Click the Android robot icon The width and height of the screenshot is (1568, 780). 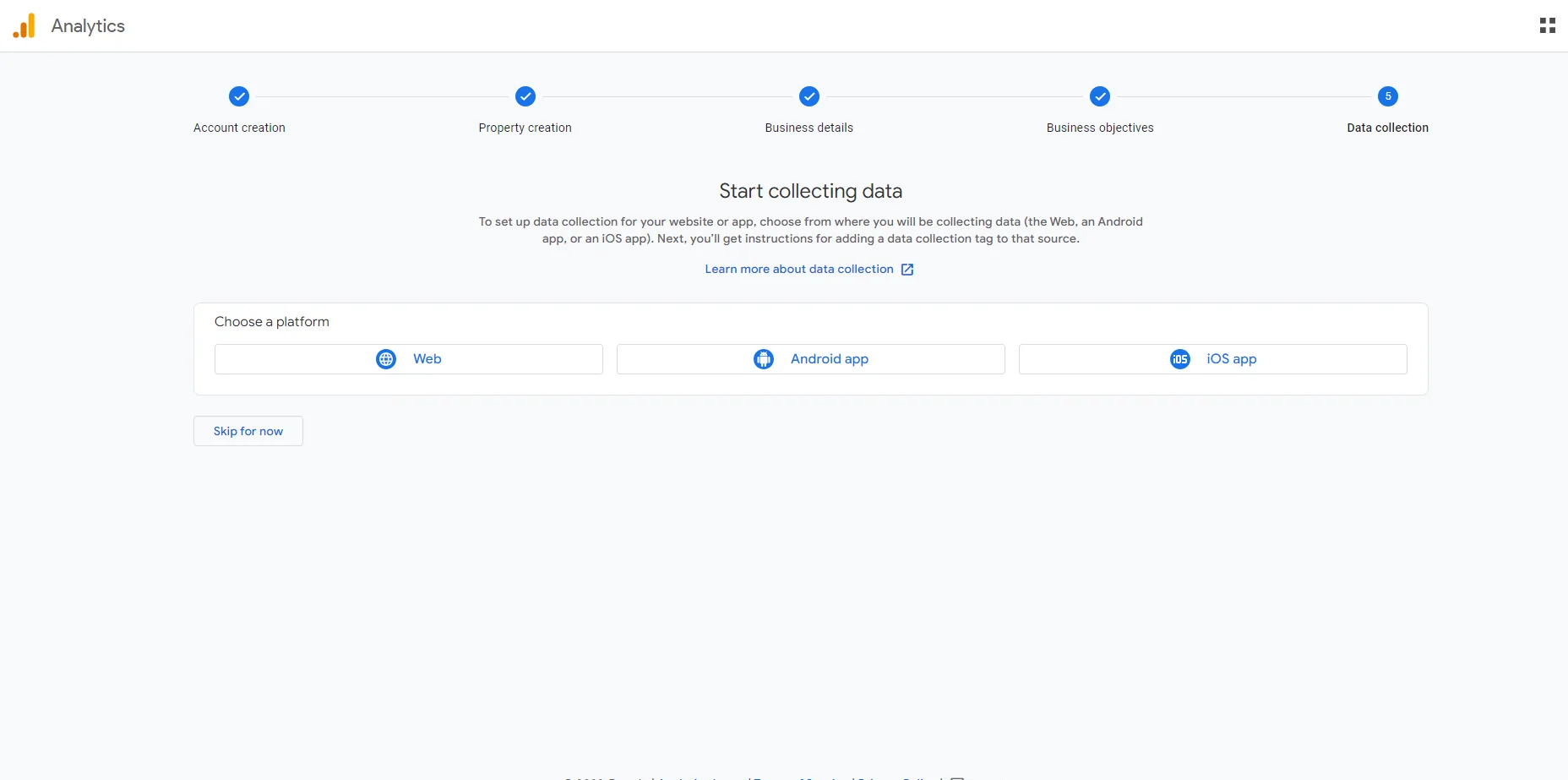763,358
